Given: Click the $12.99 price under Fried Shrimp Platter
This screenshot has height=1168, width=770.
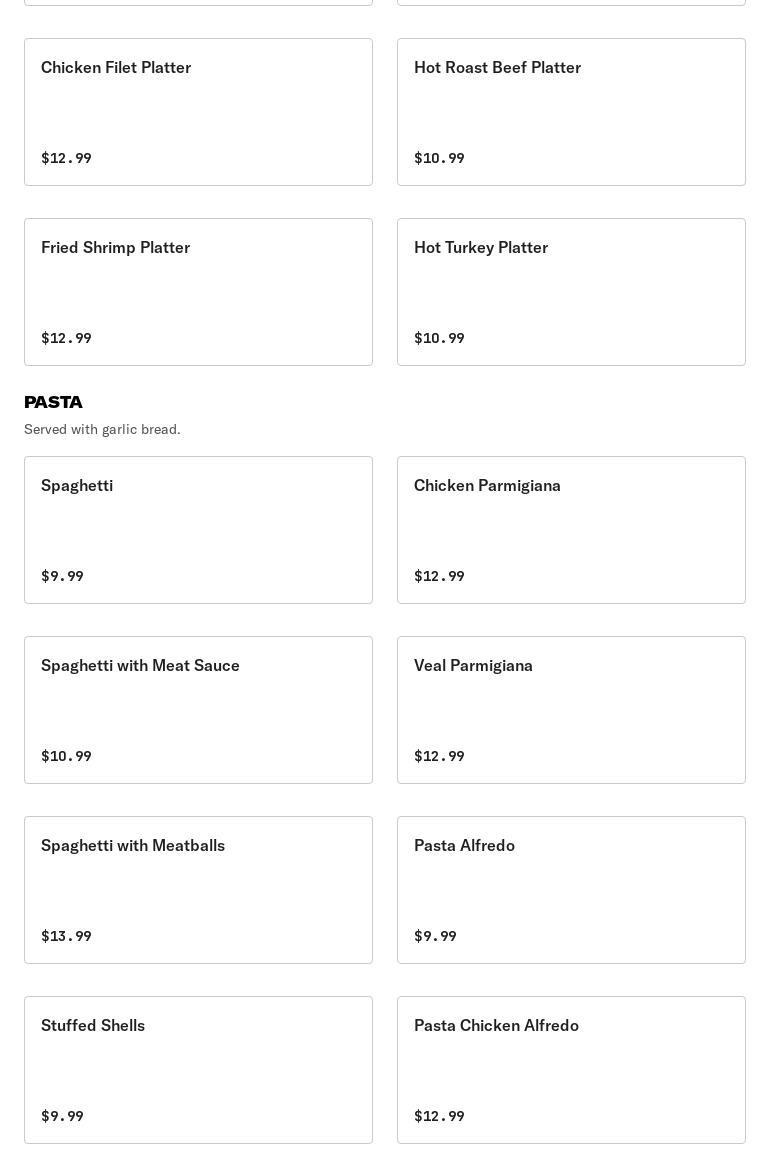Looking at the screenshot, I should pyautogui.click(x=66, y=338).
